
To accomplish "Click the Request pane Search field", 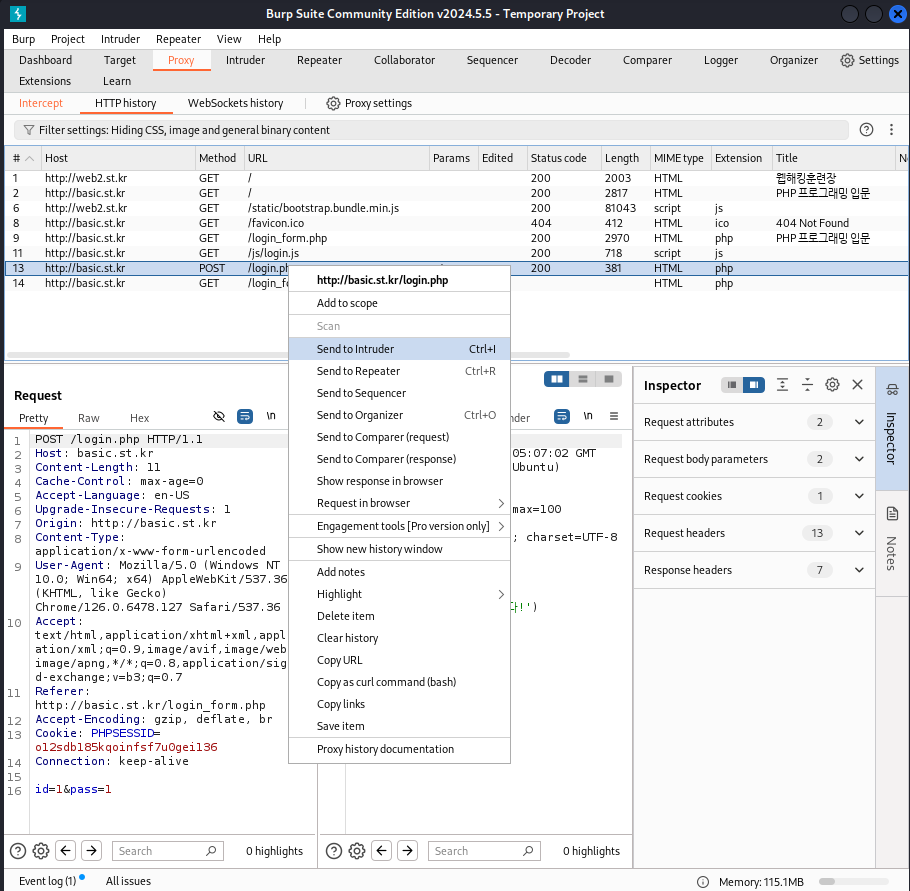I will click(x=167, y=851).
